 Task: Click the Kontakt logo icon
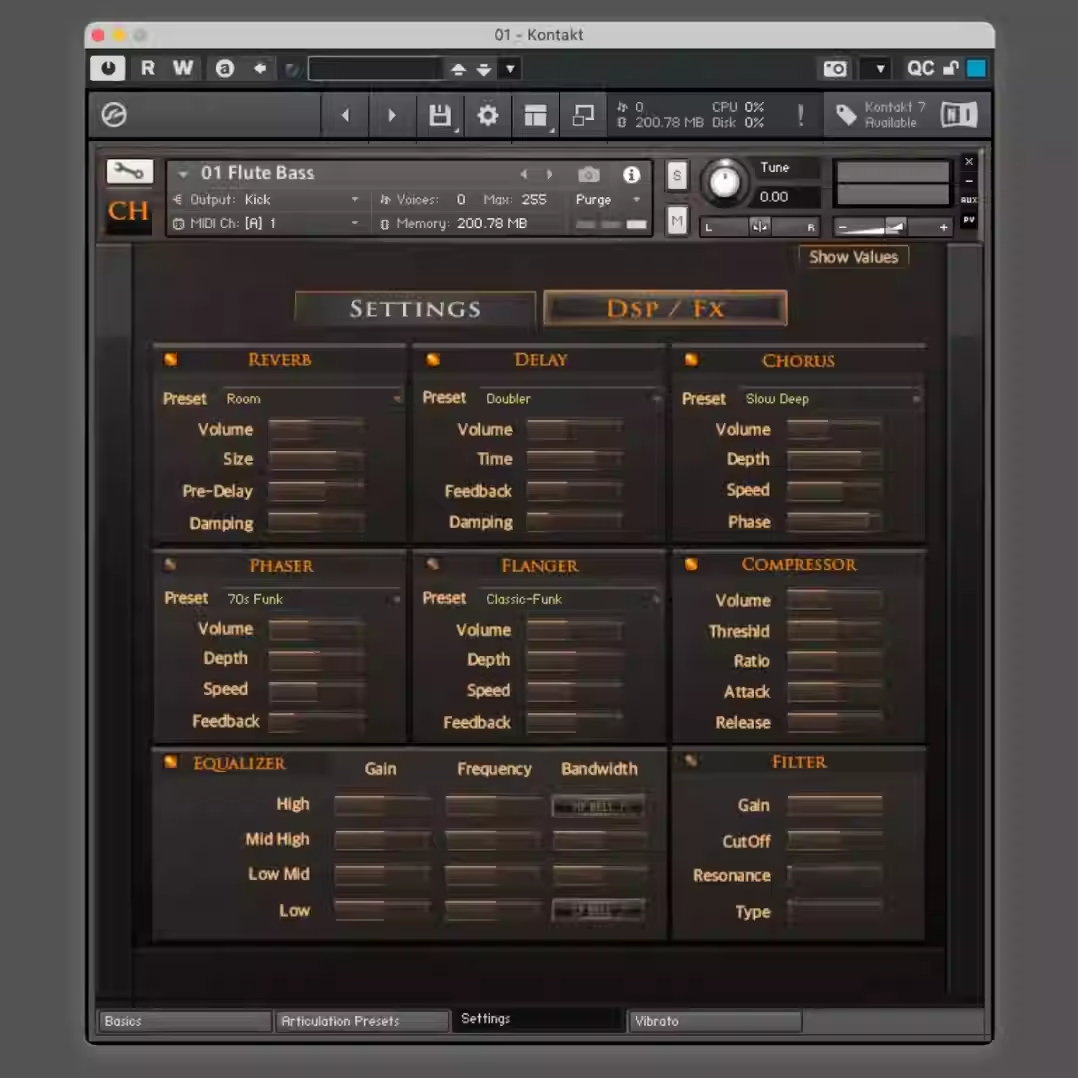tap(114, 115)
